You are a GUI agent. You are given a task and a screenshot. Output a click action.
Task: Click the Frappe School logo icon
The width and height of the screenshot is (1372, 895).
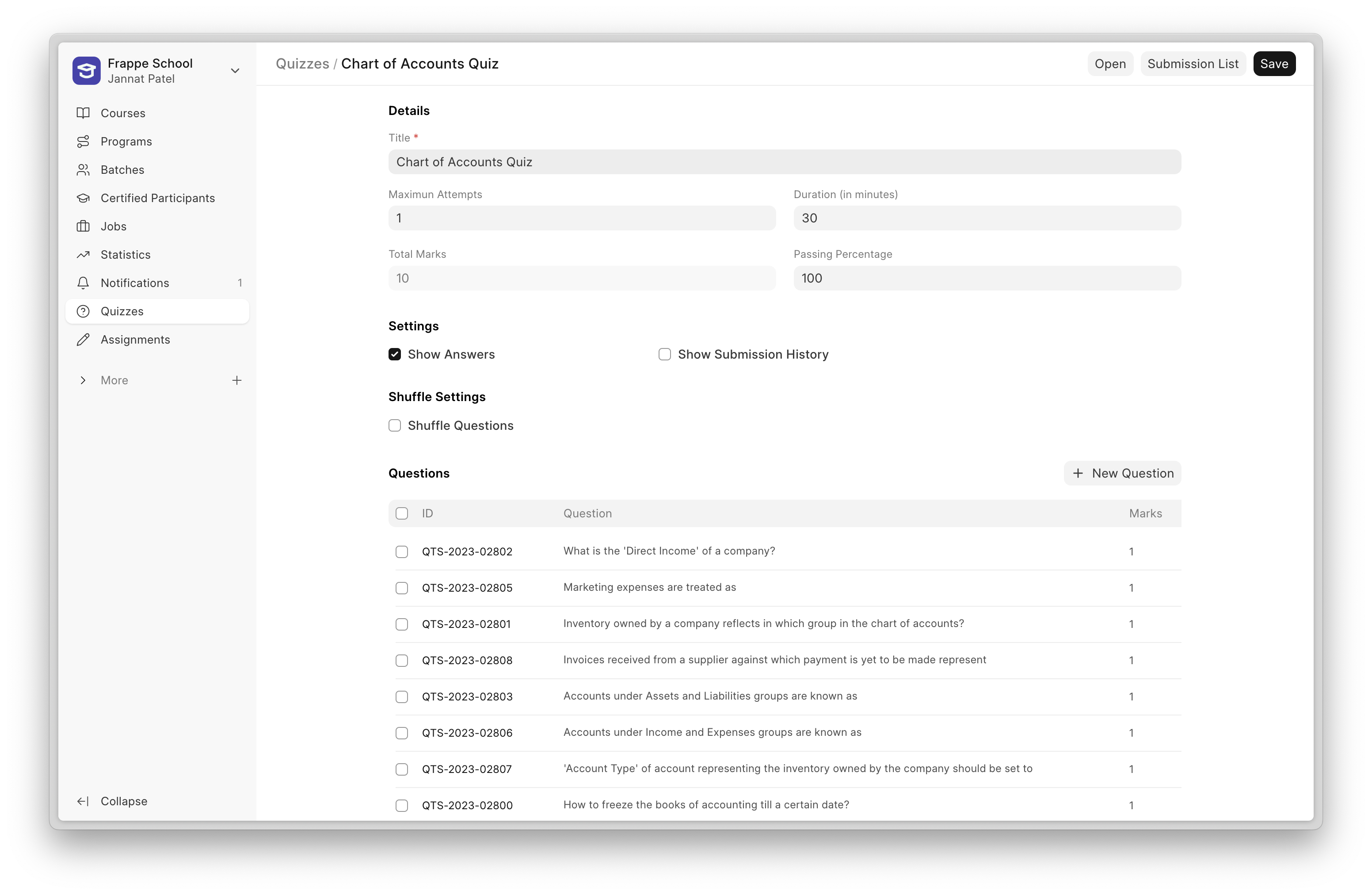pyautogui.click(x=87, y=70)
